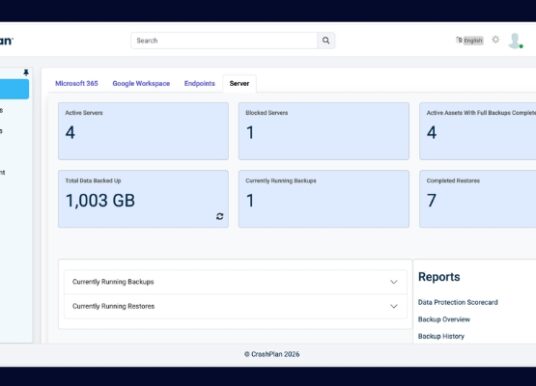Screen dimensions: 536x386
Task: Click the Reports heading
Action: [x=439, y=277]
